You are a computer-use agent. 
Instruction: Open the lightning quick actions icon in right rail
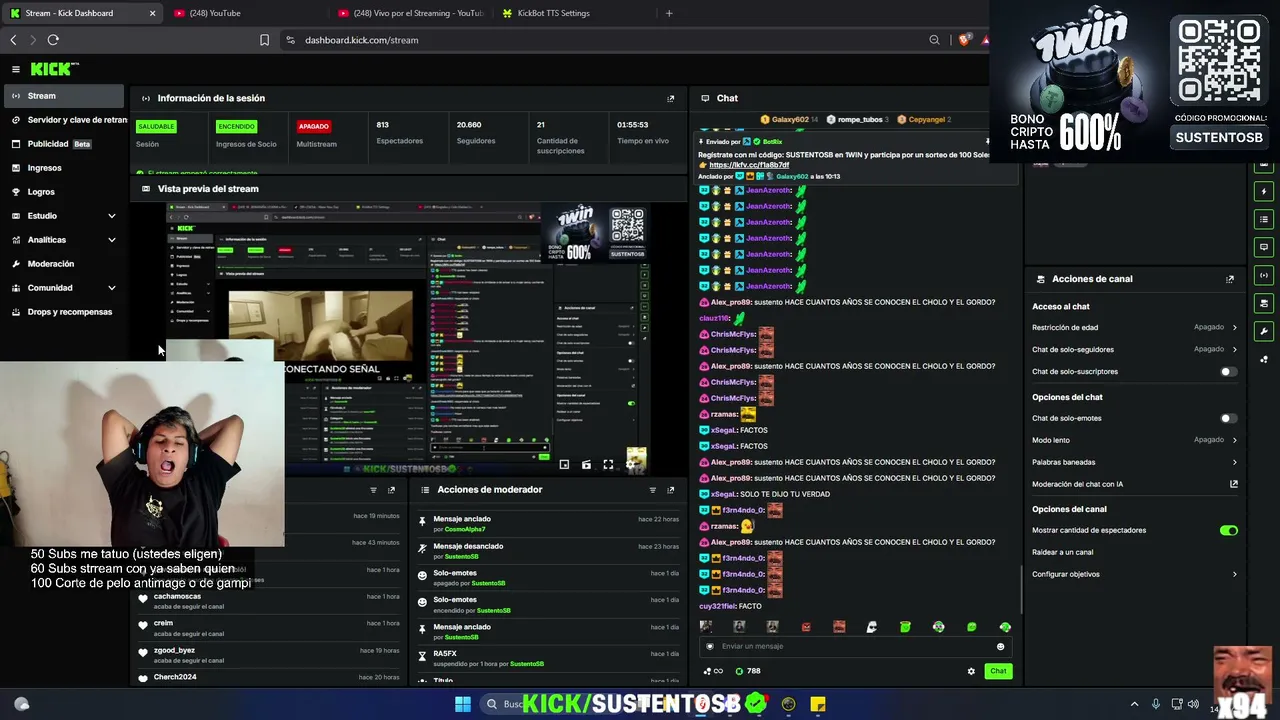point(1264,191)
